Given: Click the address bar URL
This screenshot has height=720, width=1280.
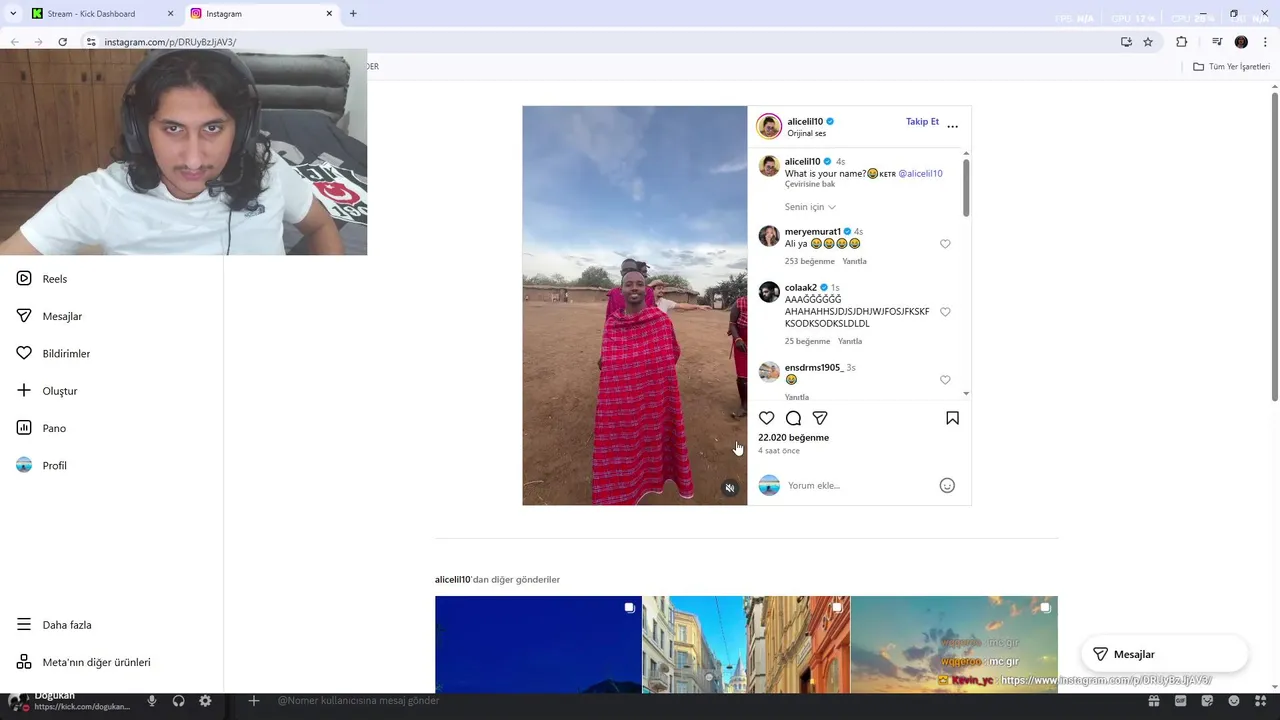Looking at the screenshot, I should (170, 42).
